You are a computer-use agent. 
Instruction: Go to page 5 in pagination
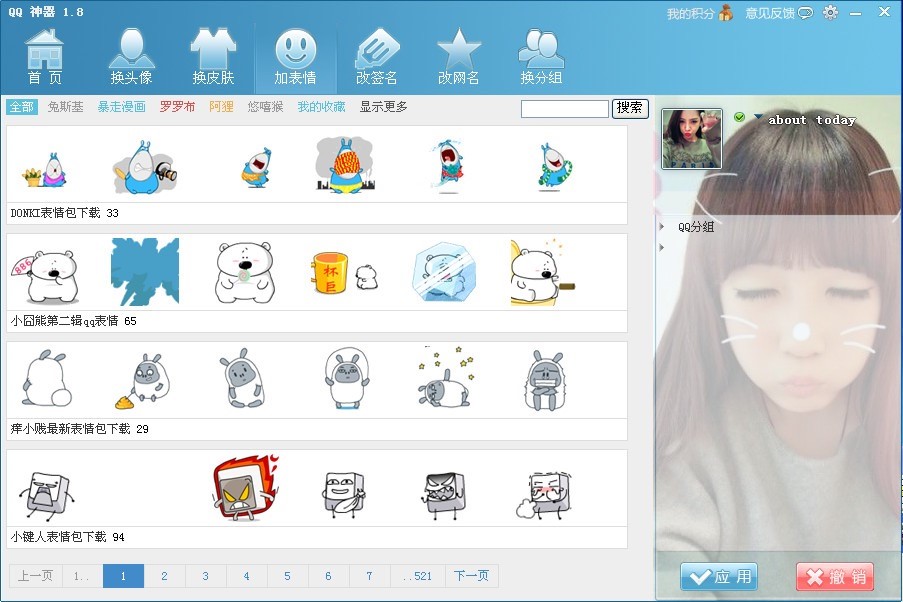(287, 576)
